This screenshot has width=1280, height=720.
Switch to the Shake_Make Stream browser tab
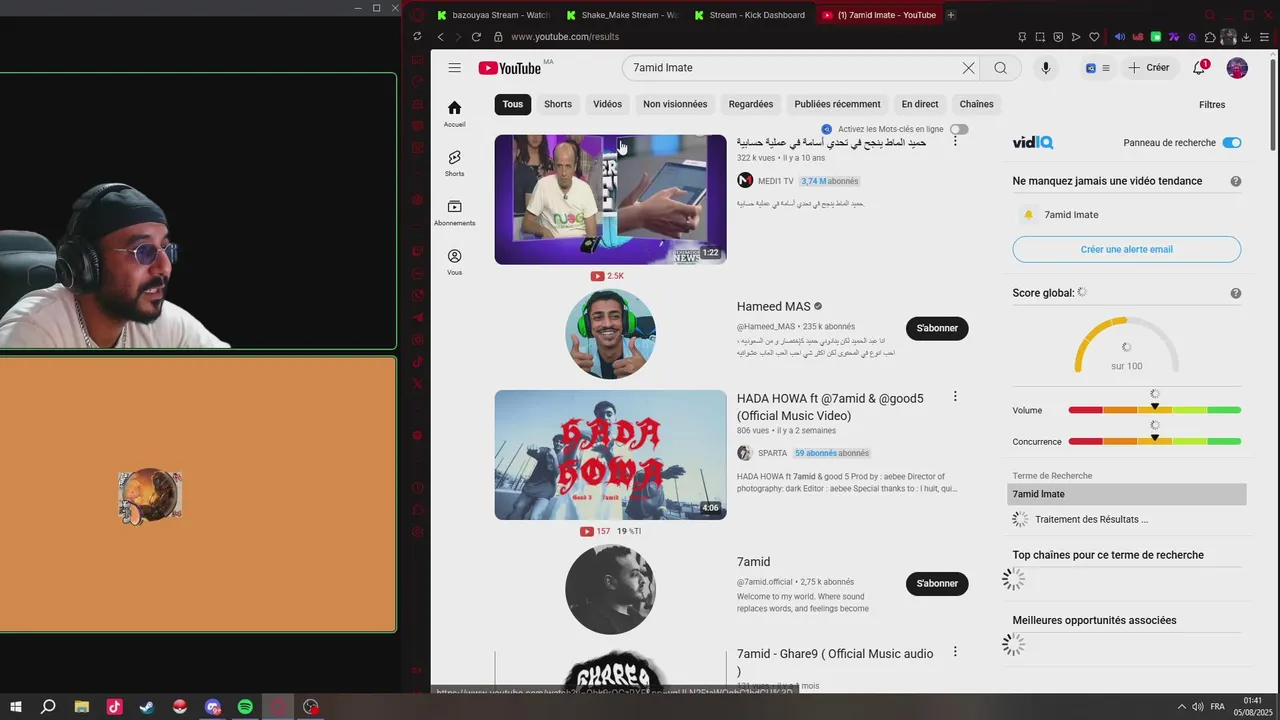[622, 15]
